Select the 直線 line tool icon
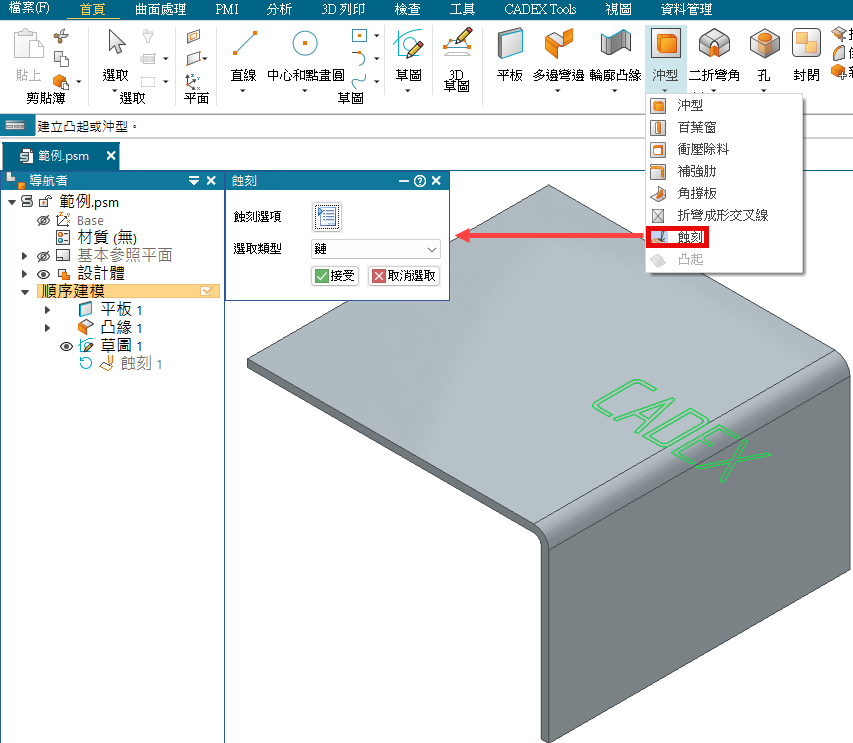 click(x=243, y=46)
